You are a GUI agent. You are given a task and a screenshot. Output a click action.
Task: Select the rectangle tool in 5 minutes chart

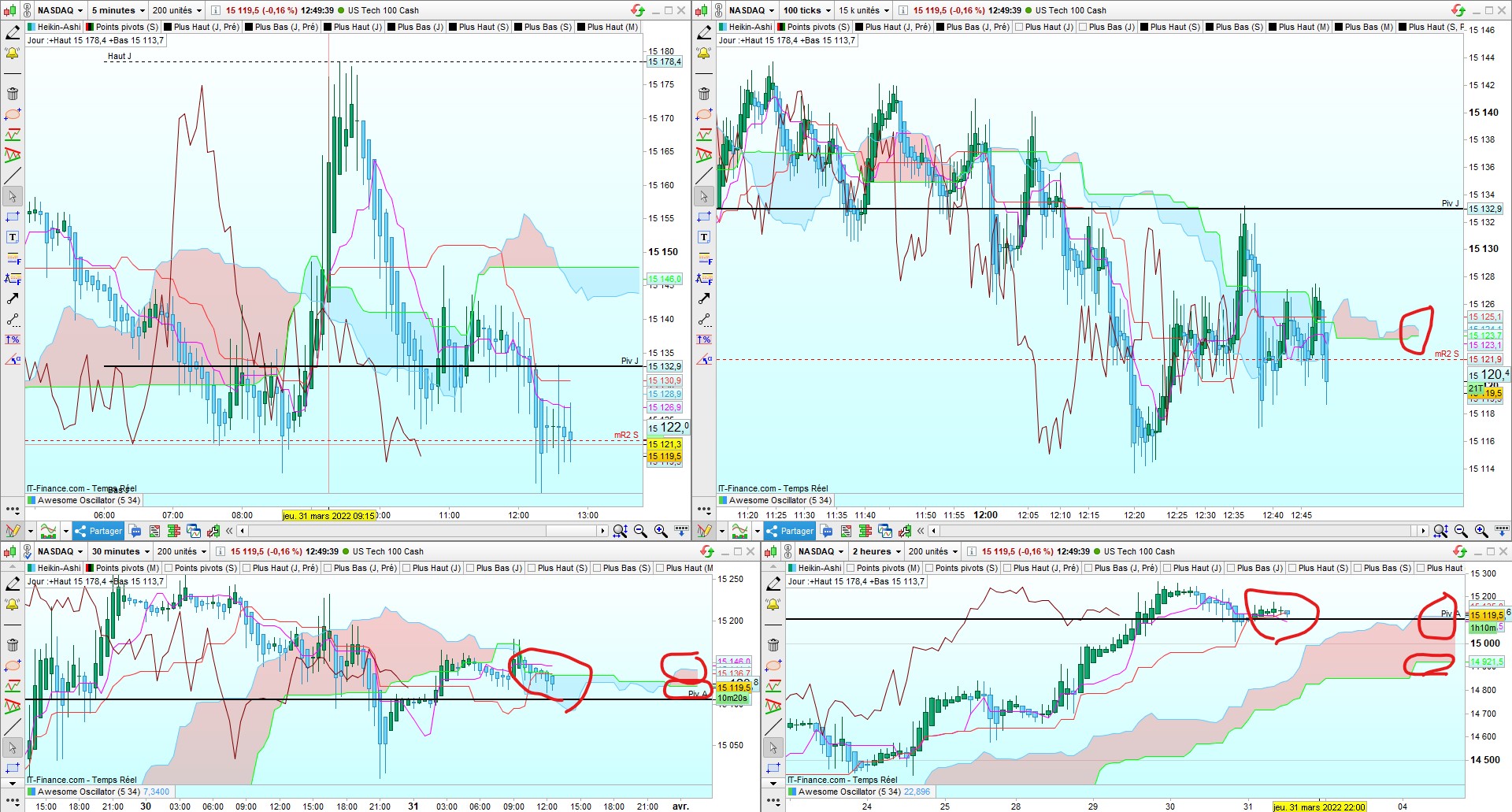[13, 217]
